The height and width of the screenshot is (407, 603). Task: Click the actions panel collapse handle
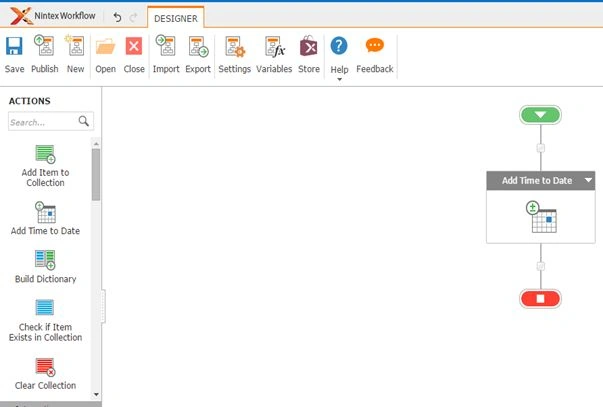tap(103, 306)
